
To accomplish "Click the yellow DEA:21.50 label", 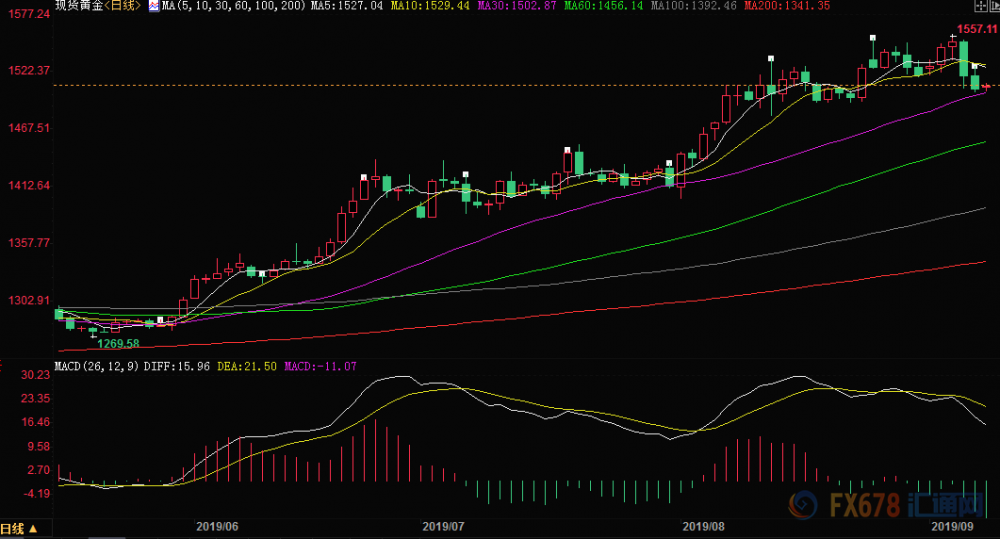I will pyautogui.click(x=247, y=366).
